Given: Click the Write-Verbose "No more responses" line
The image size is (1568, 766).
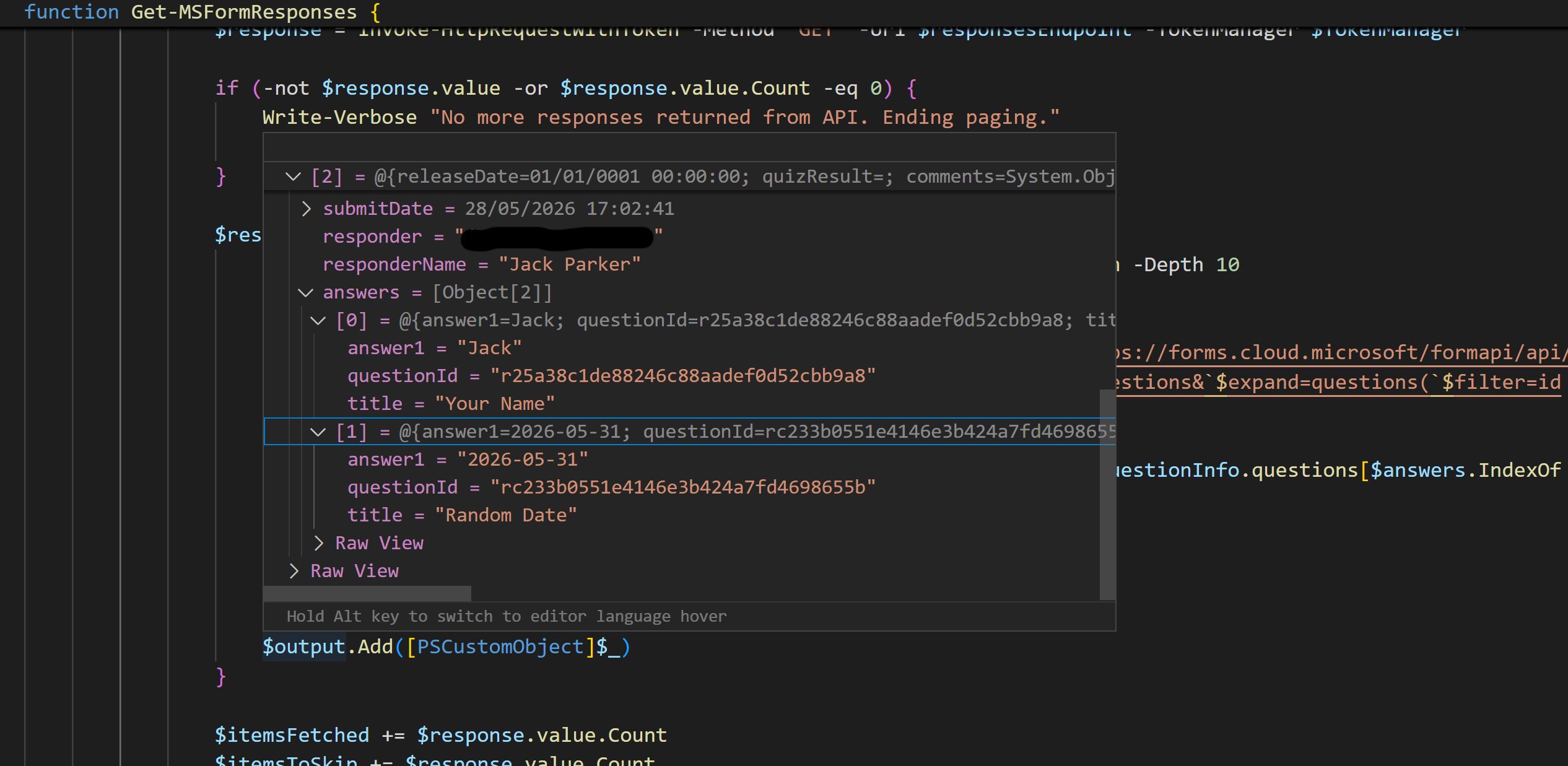Looking at the screenshot, I should click(661, 117).
